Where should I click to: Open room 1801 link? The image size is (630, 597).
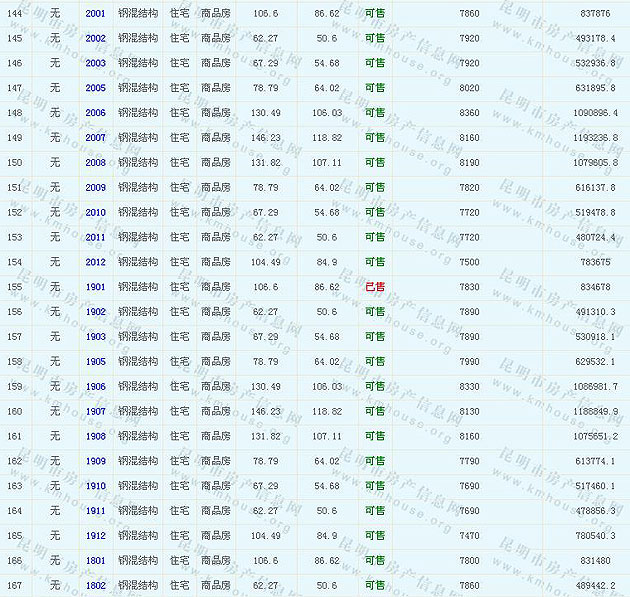point(95,560)
